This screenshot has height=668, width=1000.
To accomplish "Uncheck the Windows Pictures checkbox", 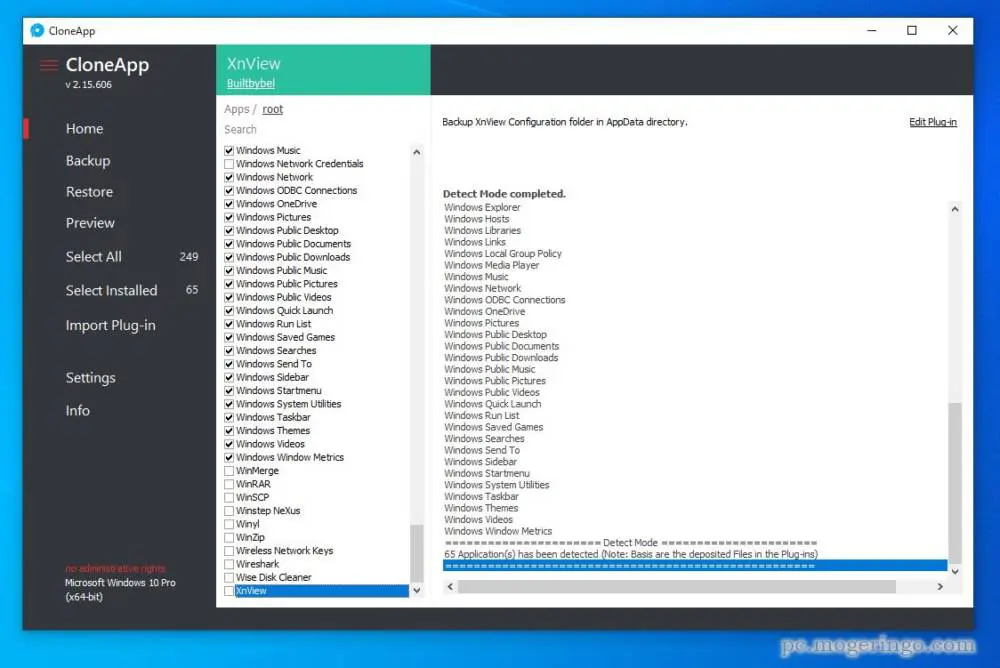I will (229, 218).
